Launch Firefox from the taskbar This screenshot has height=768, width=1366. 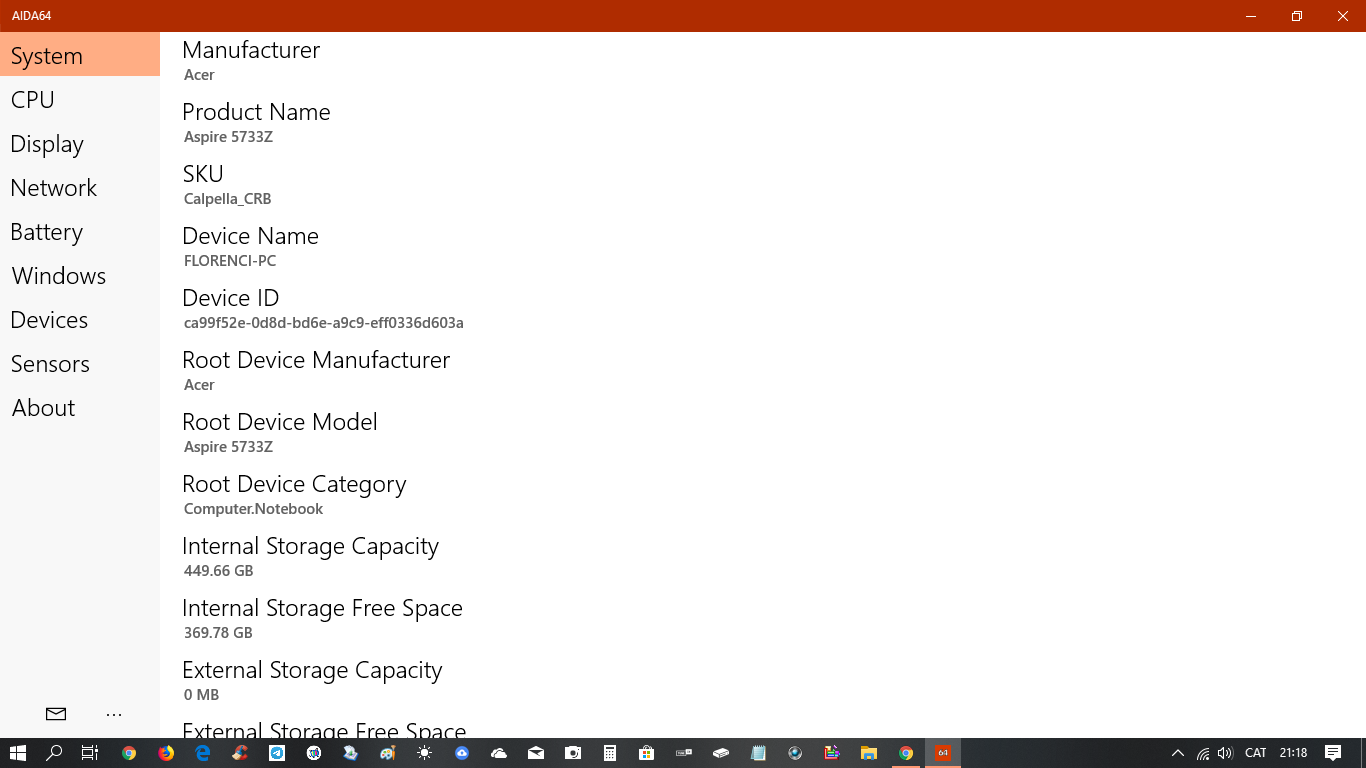pyautogui.click(x=166, y=753)
